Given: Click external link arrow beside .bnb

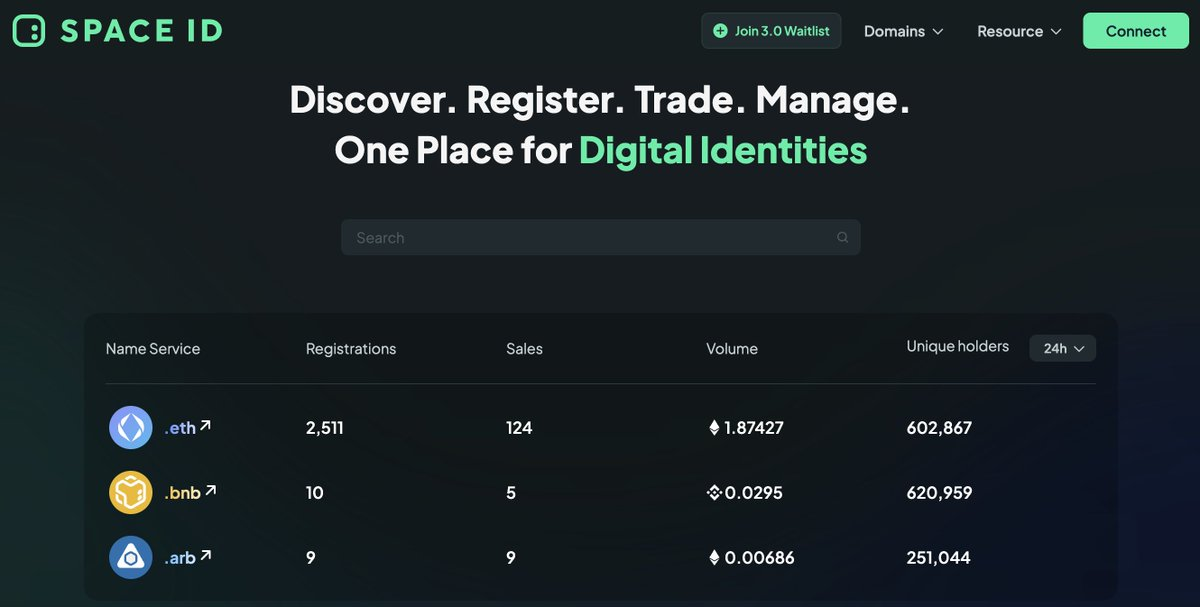Looking at the screenshot, I should (210, 491).
